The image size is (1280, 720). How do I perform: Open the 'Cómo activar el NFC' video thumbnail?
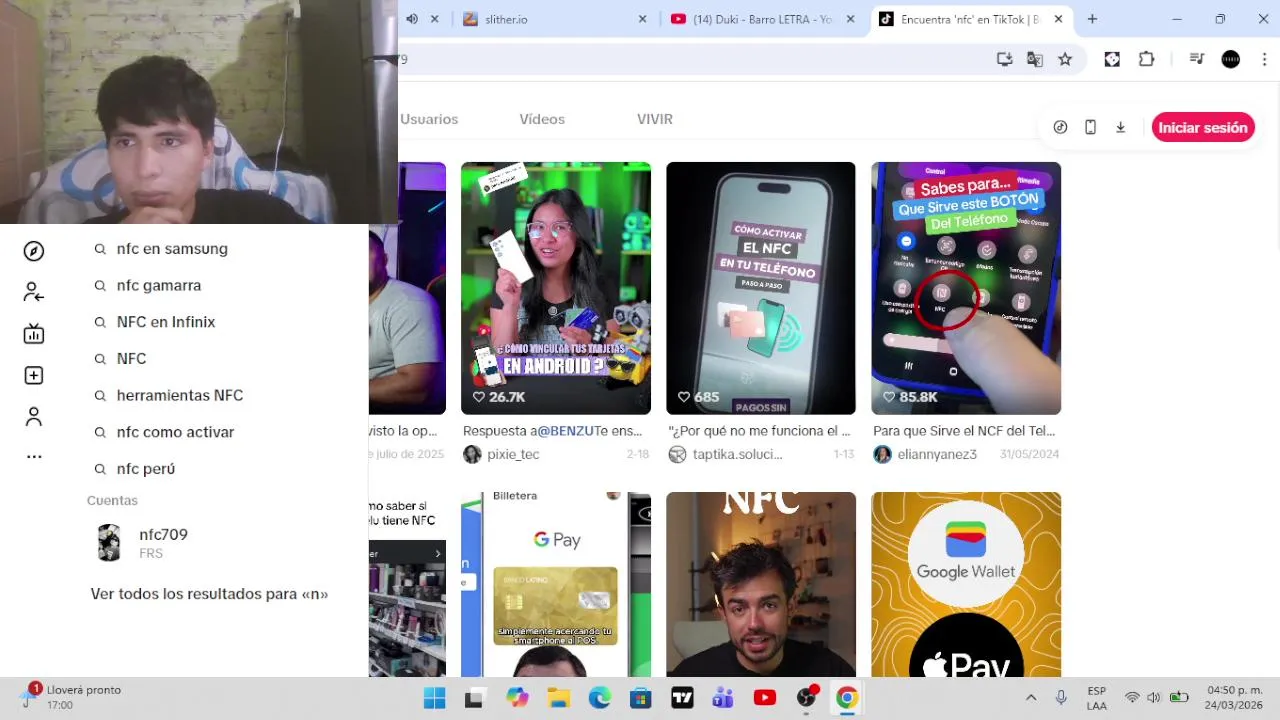coord(761,288)
